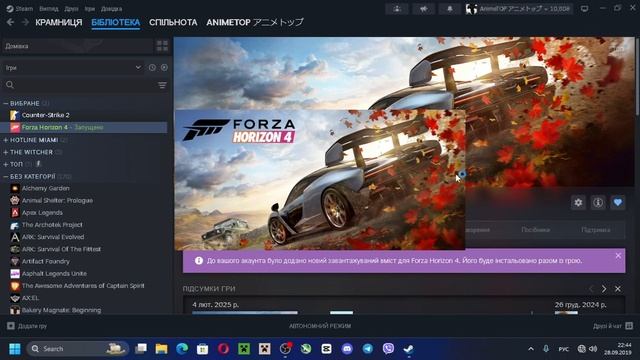Open the Посібники tab
Screen dimensions: 640x360
tap(536, 230)
